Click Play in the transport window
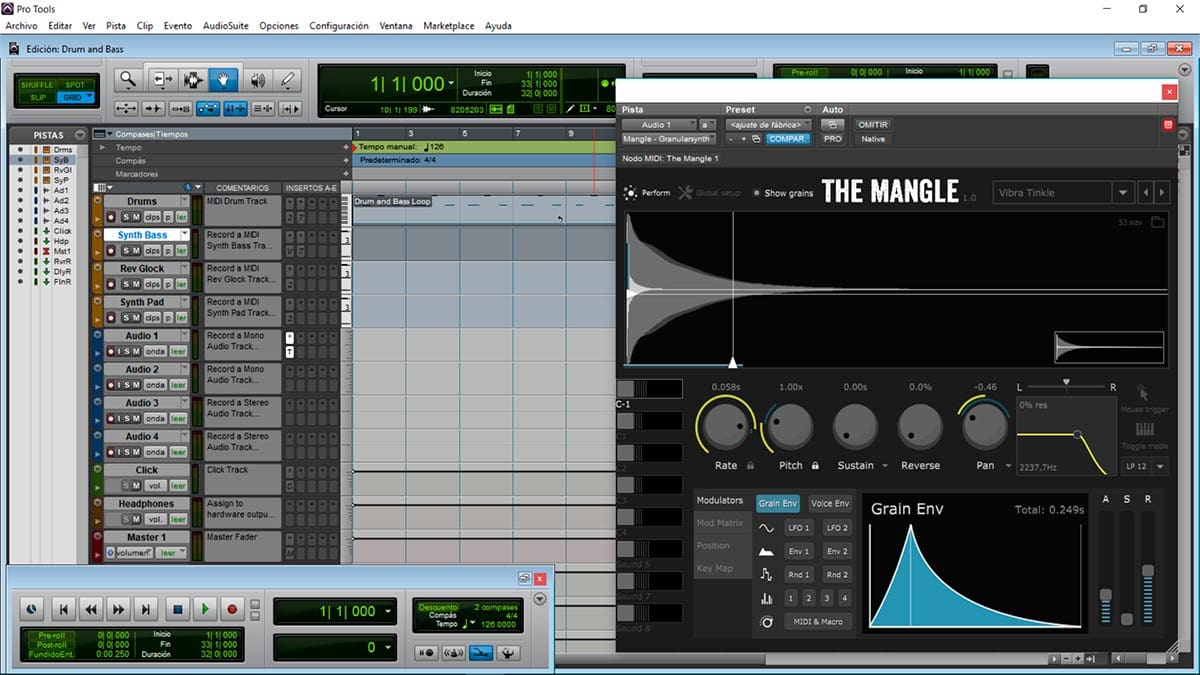 click(205, 608)
